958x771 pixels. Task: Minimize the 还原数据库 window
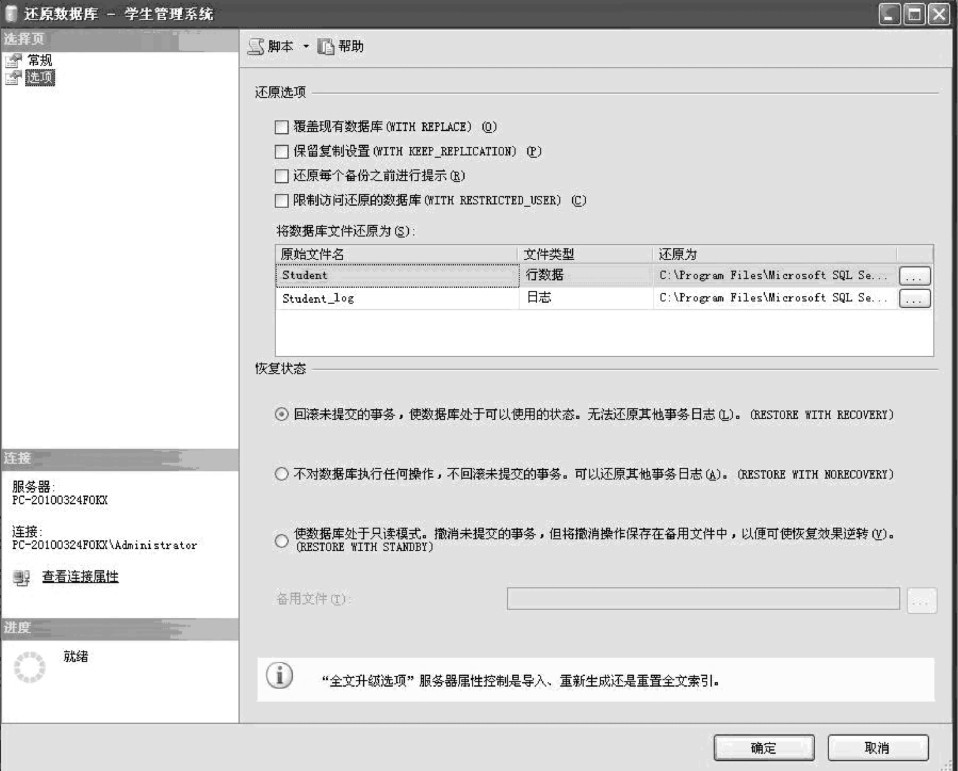click(x=889, y=14)
